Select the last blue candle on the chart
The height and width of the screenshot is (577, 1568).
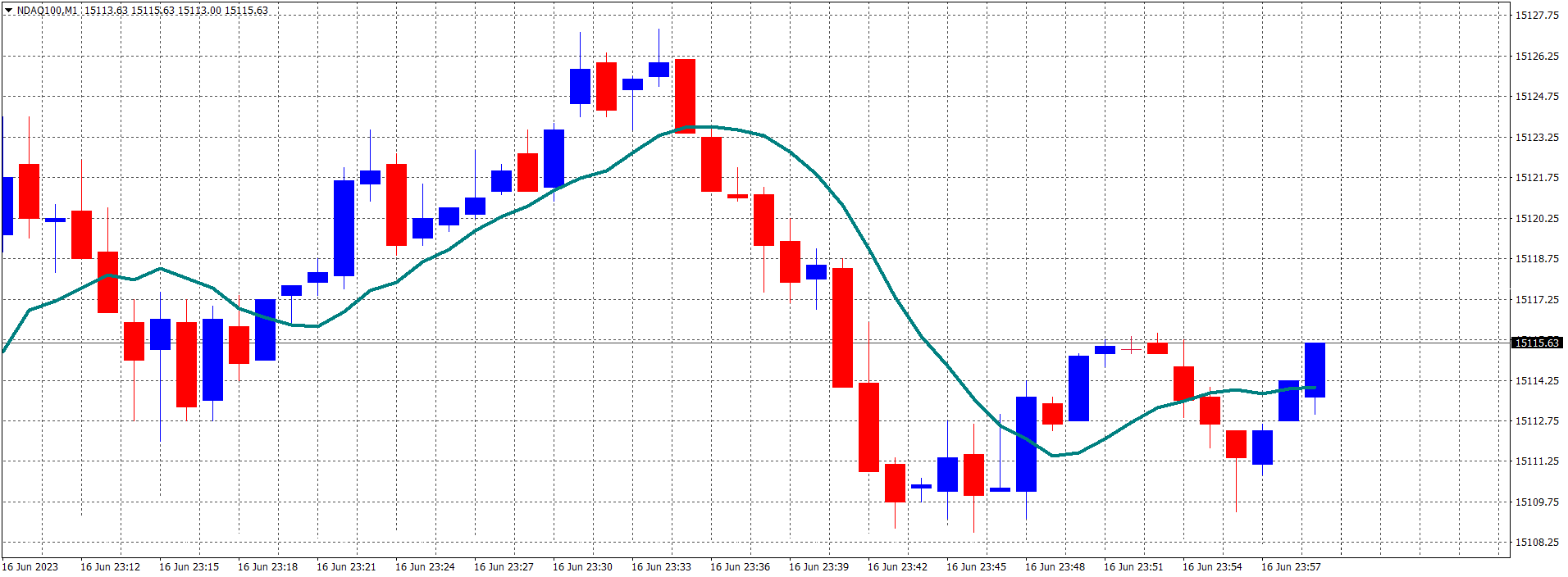tap(1315, 370)
